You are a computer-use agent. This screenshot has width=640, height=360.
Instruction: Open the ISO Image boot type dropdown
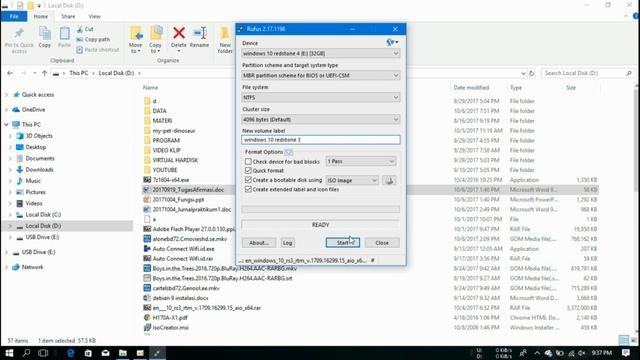[x=352, y=180]
